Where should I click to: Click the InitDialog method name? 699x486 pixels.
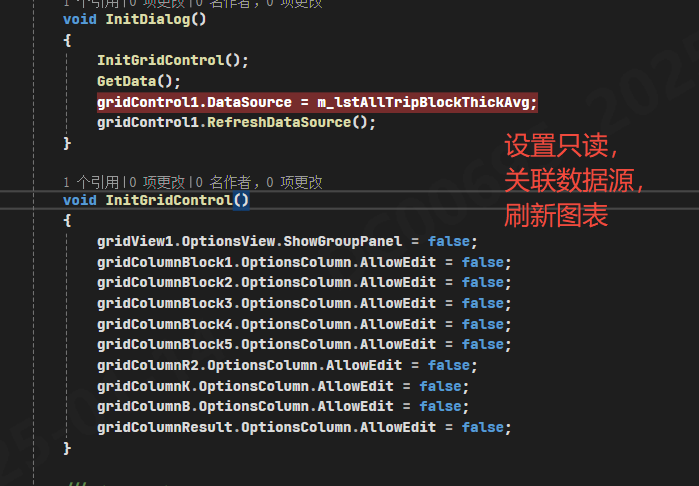pyautogui.click(x=148, y=20)
